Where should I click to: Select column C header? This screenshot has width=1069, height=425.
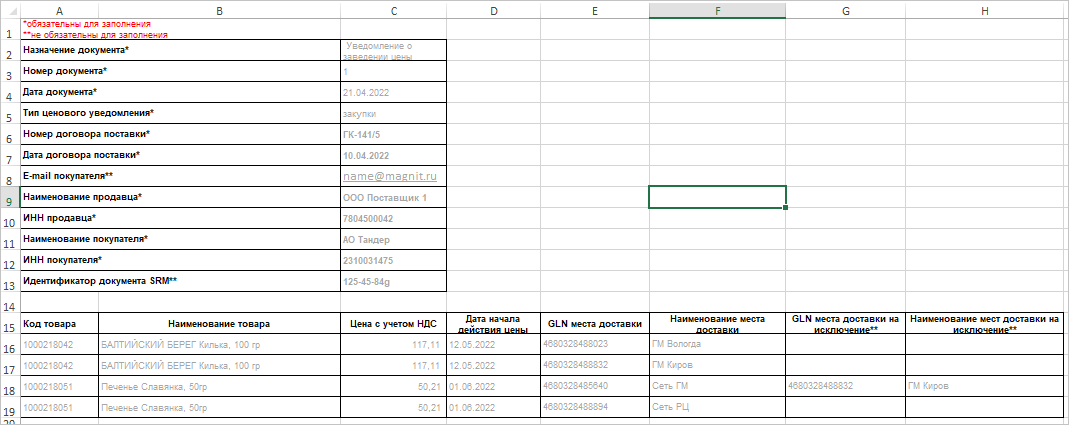point(393,9)
